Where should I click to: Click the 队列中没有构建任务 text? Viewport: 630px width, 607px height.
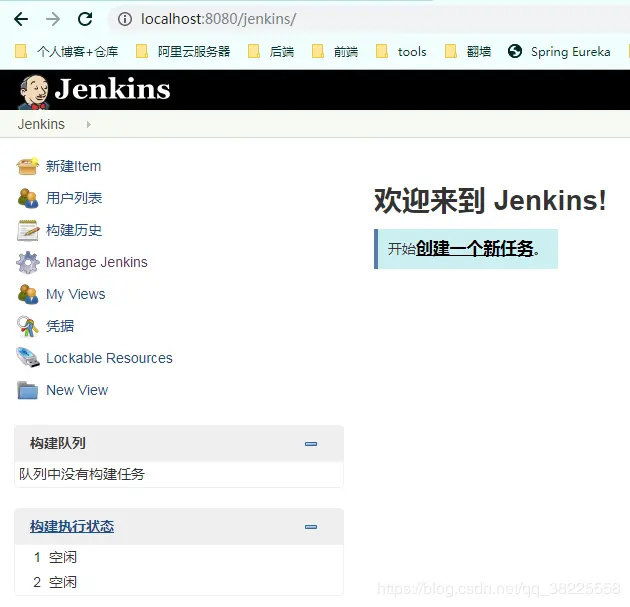pyautogui.click(x=82, y=474)
